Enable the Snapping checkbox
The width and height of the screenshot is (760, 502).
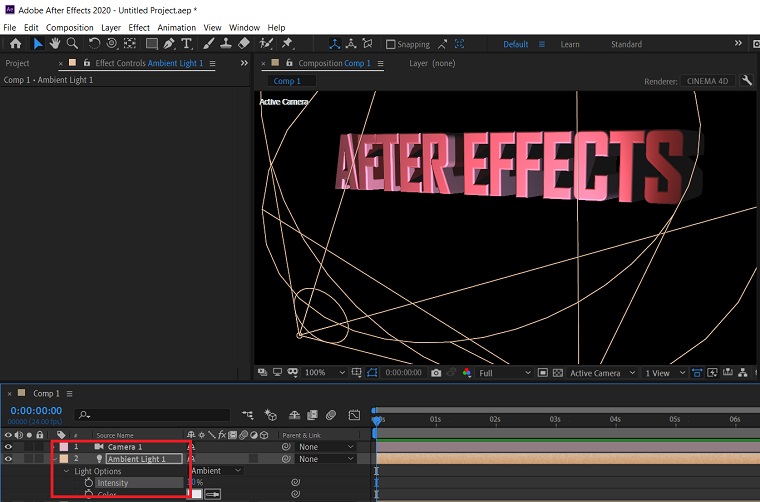pos(391,45)
